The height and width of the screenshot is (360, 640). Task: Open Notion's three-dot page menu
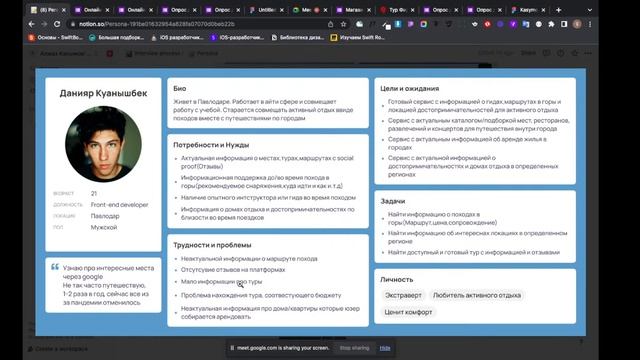point(588,53)
